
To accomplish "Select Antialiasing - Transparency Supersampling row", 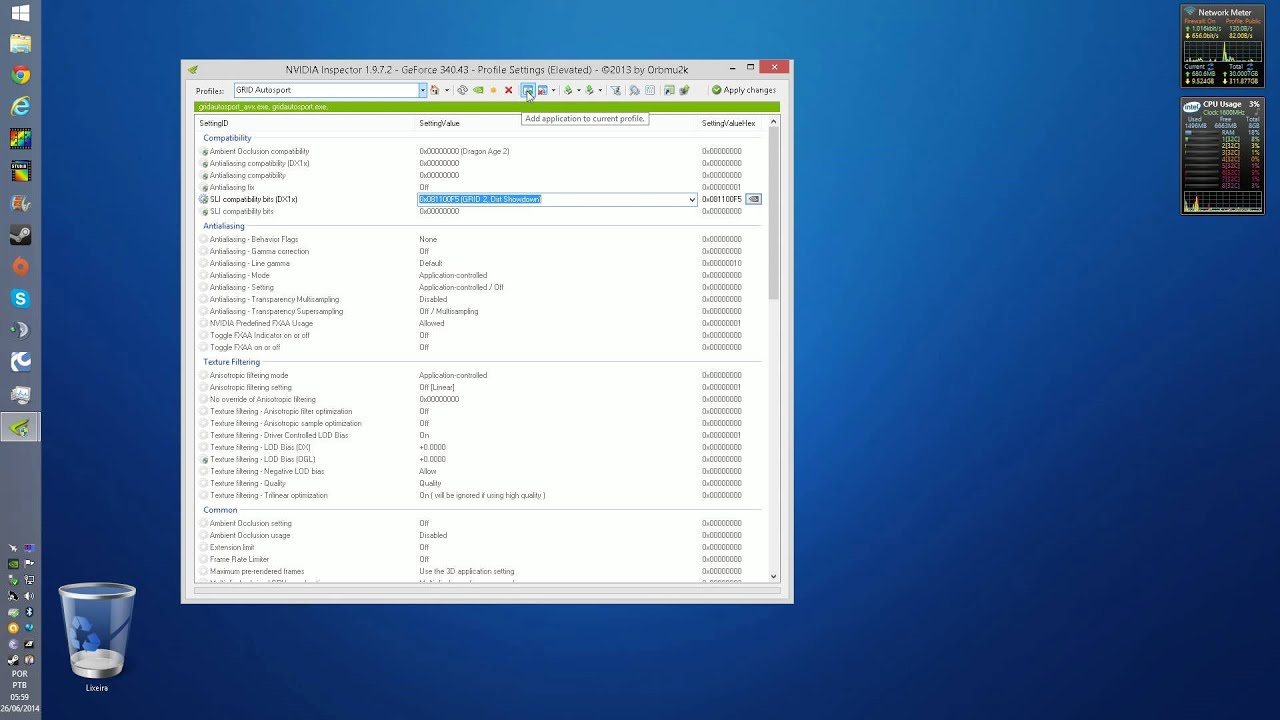I will (481, 311).
